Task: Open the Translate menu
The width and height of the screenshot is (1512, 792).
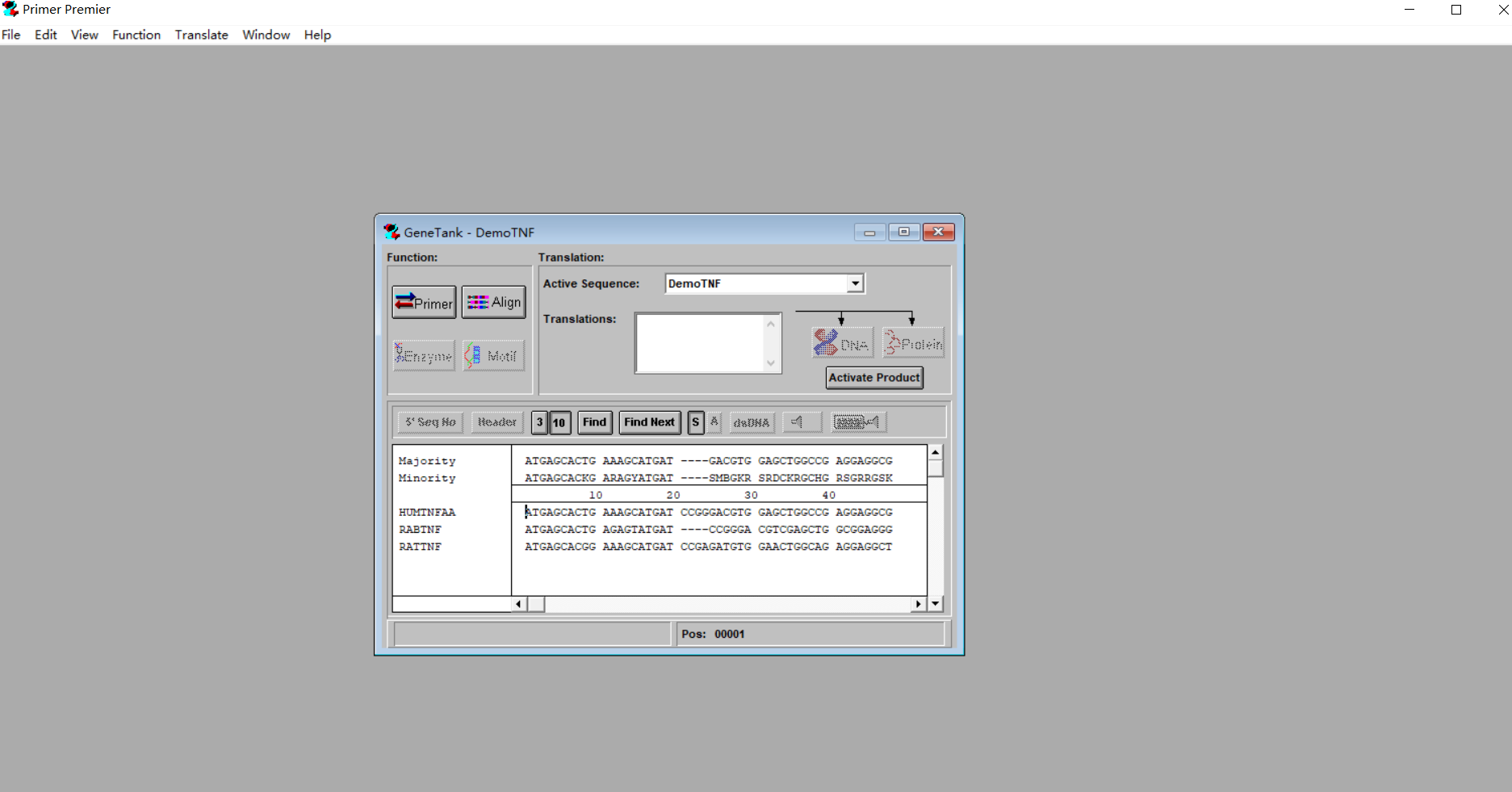Action: tap(202, 35)
